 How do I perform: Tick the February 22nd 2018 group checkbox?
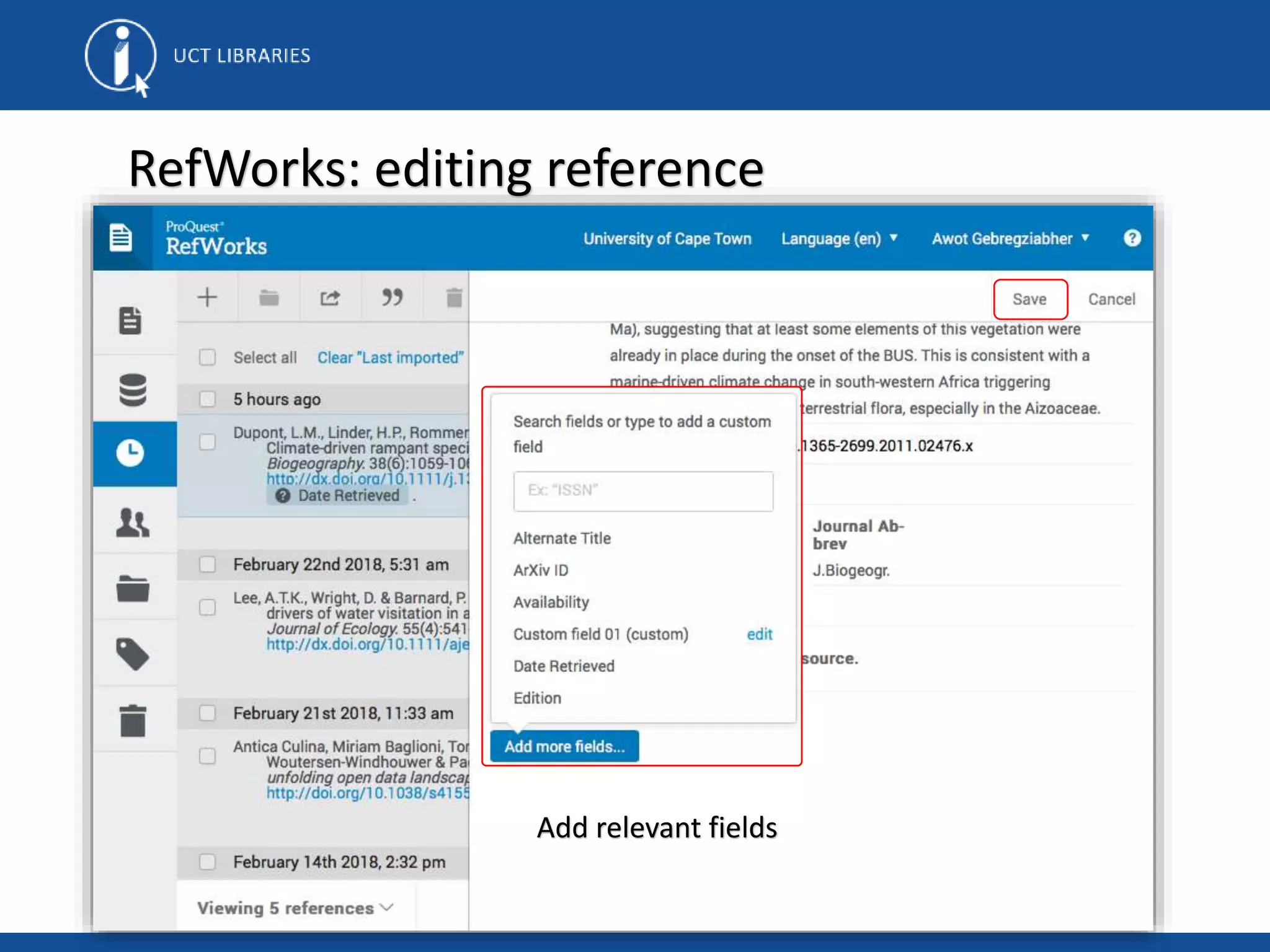pos(207,564)
